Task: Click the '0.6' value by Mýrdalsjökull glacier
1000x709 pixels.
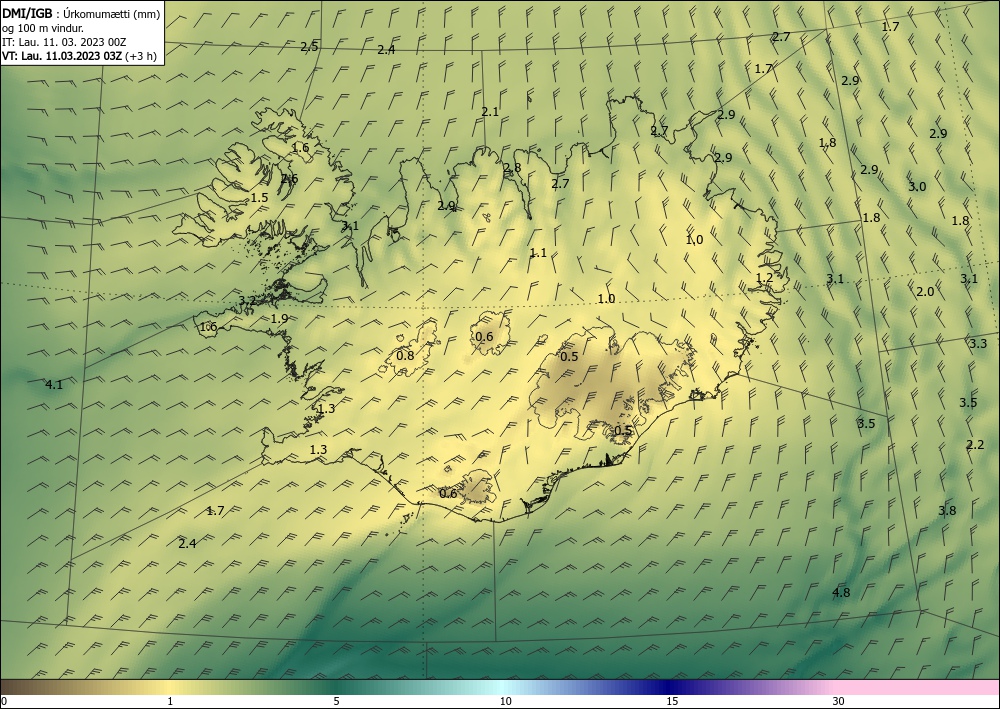Action: click(448, 493)
